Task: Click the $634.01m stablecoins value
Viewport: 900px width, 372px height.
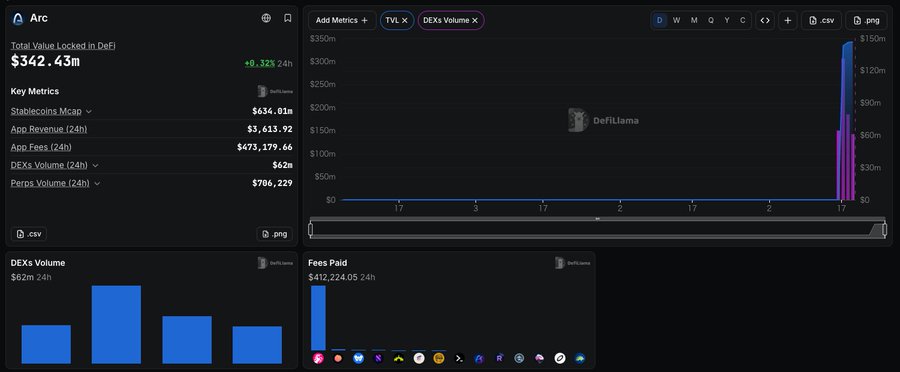Action: [272, 111]
